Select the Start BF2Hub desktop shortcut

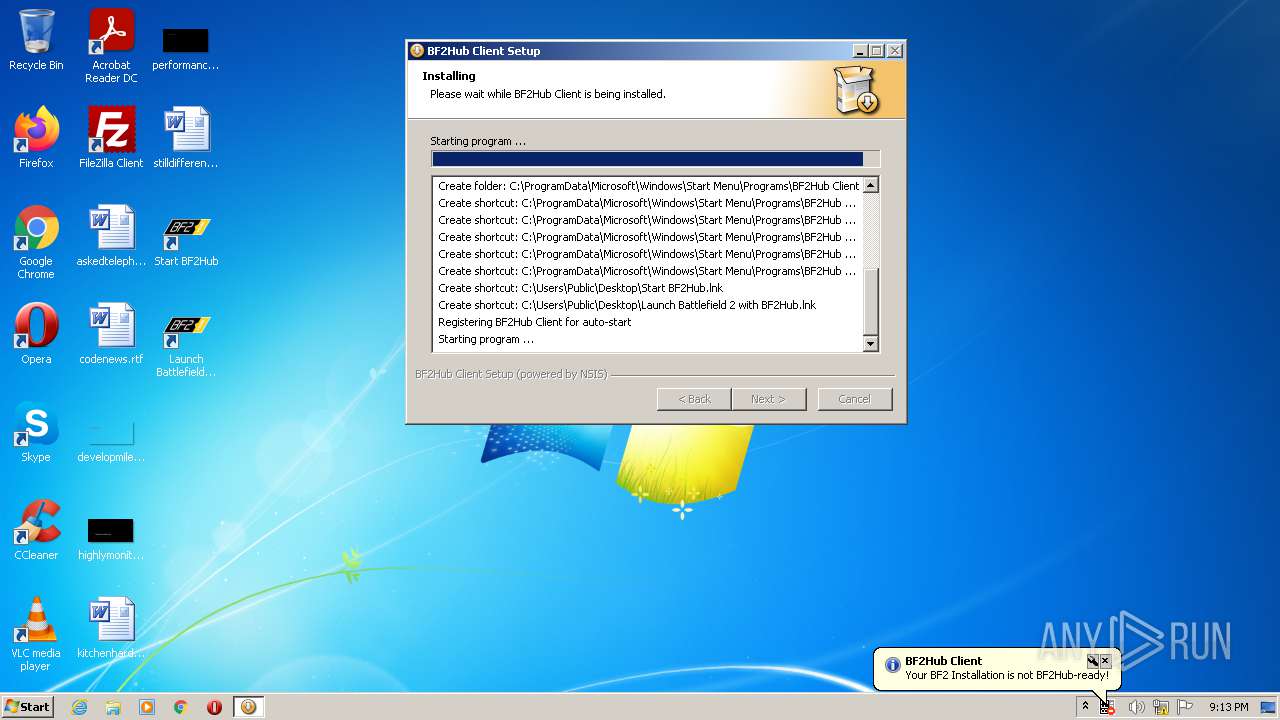(x=186, y=240)
